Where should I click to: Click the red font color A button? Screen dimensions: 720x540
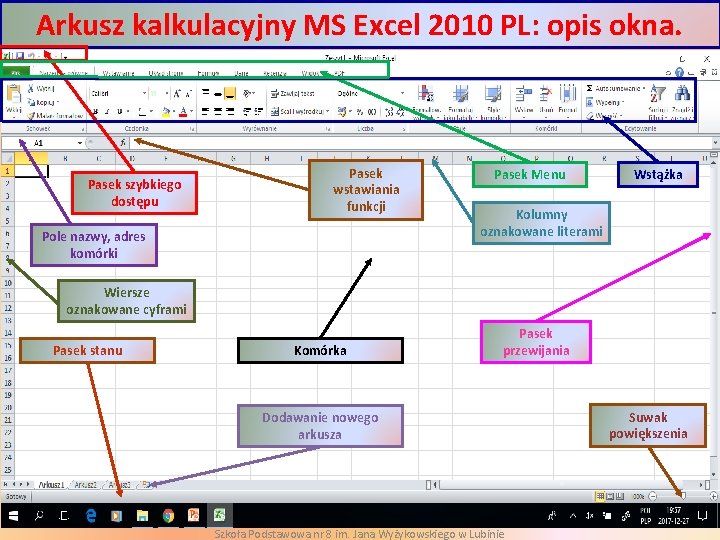point(184,111)
